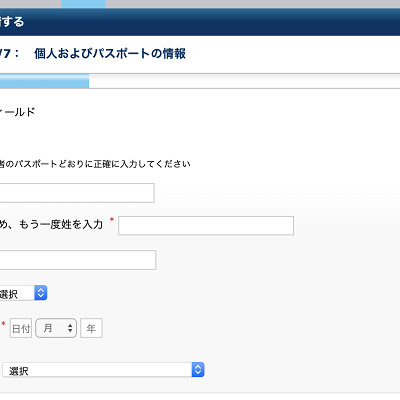Click the dark blue する header bar
Viewport: 400px width, 400px height.
tap(200, 22)
